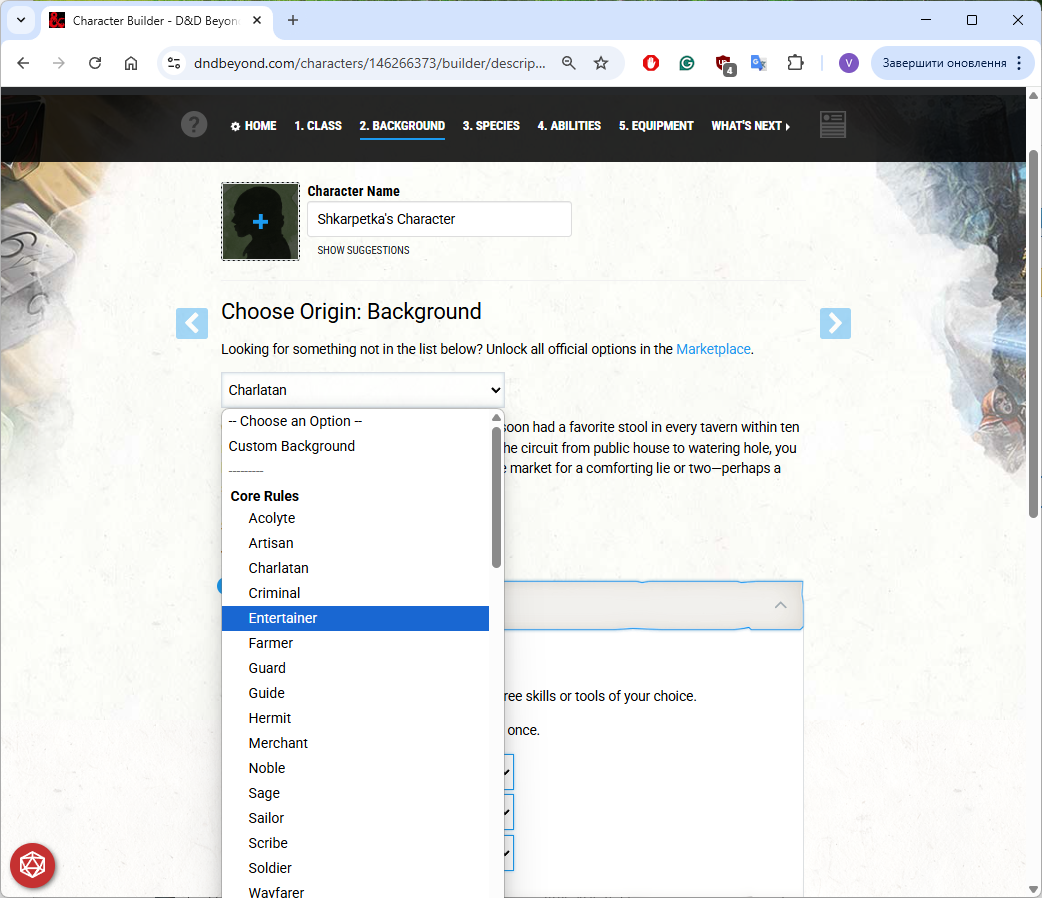Switch to the 3. Species tab
The image size is (1042, 898).
[491, 126]
